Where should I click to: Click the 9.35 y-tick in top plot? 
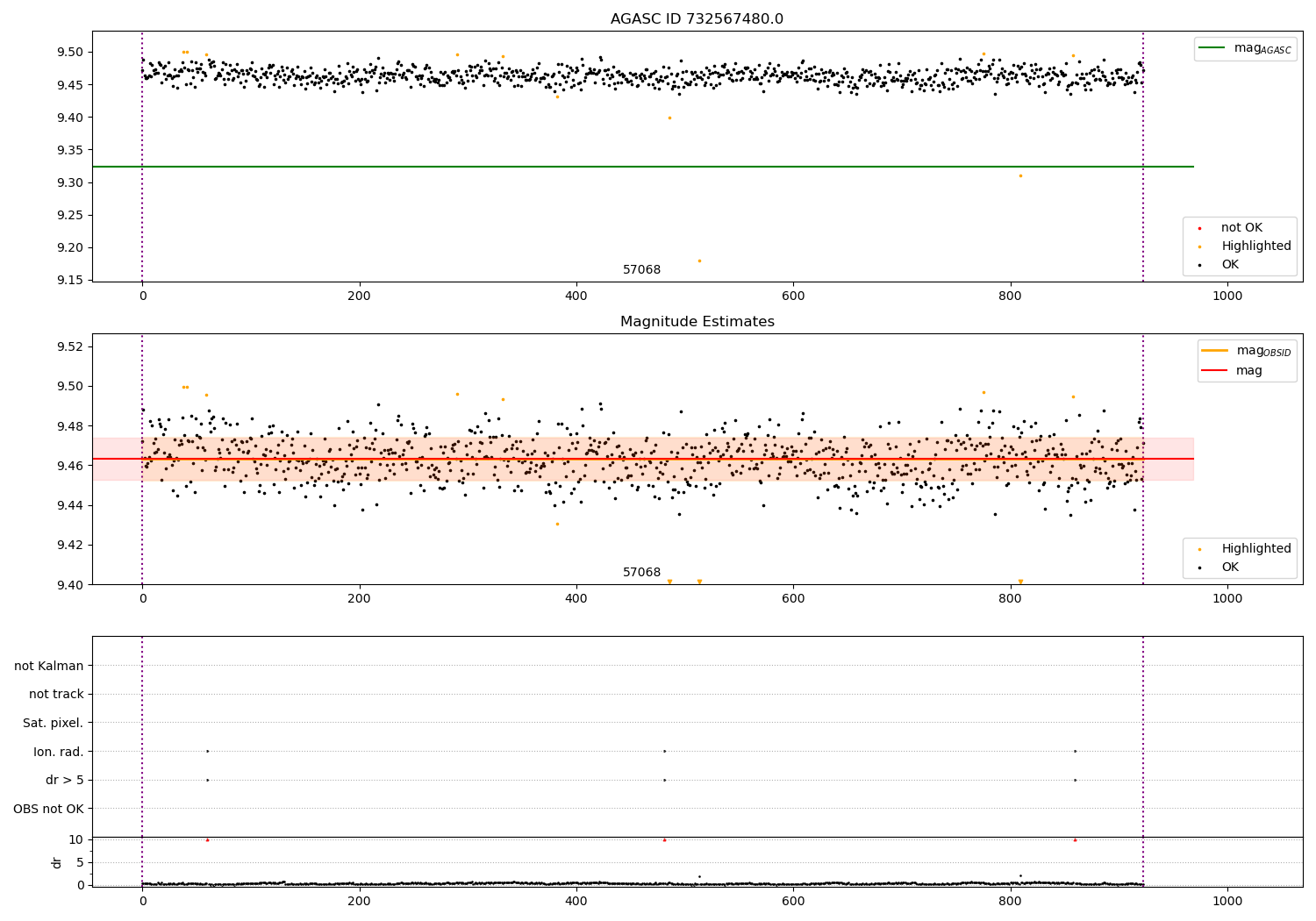(x=70, y=150)
